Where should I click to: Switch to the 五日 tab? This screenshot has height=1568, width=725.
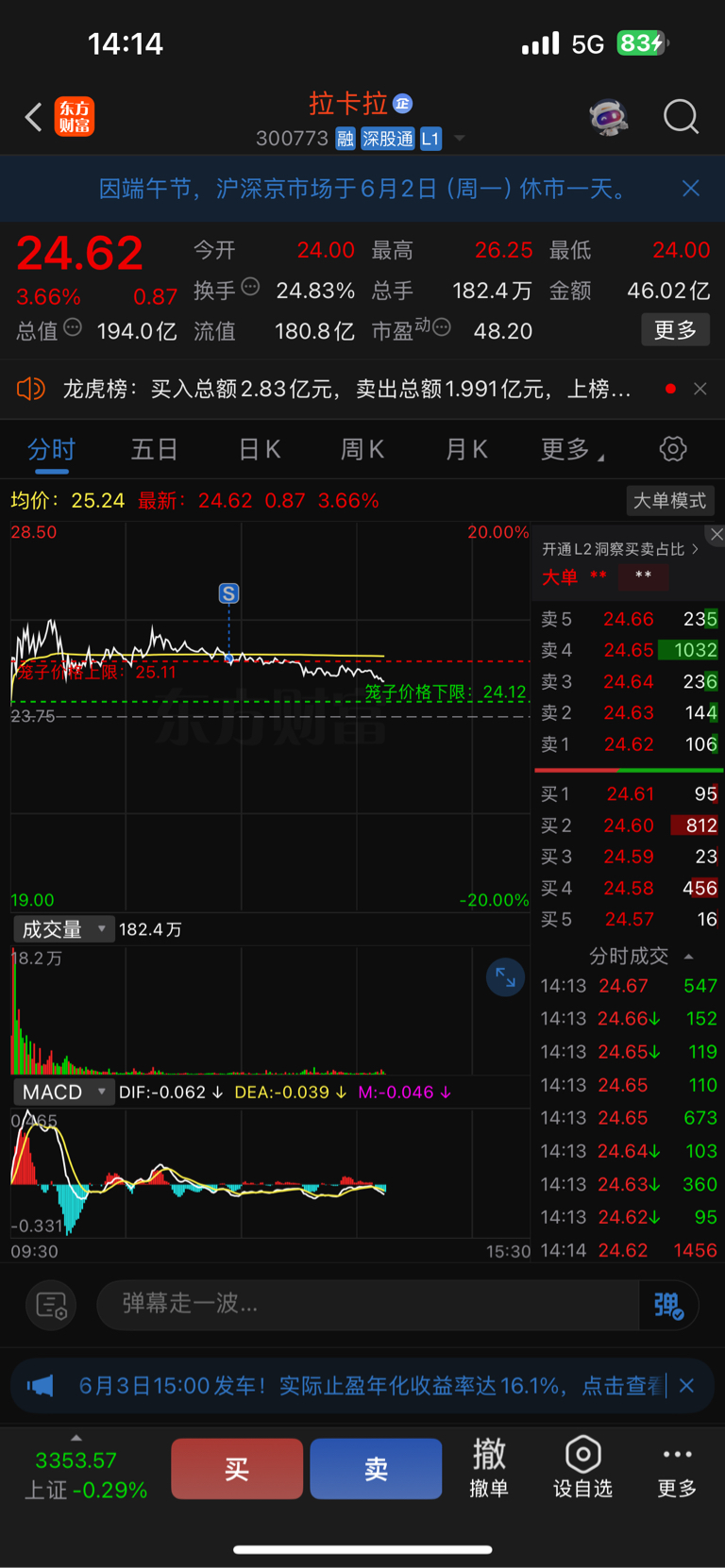coord(154,449)
